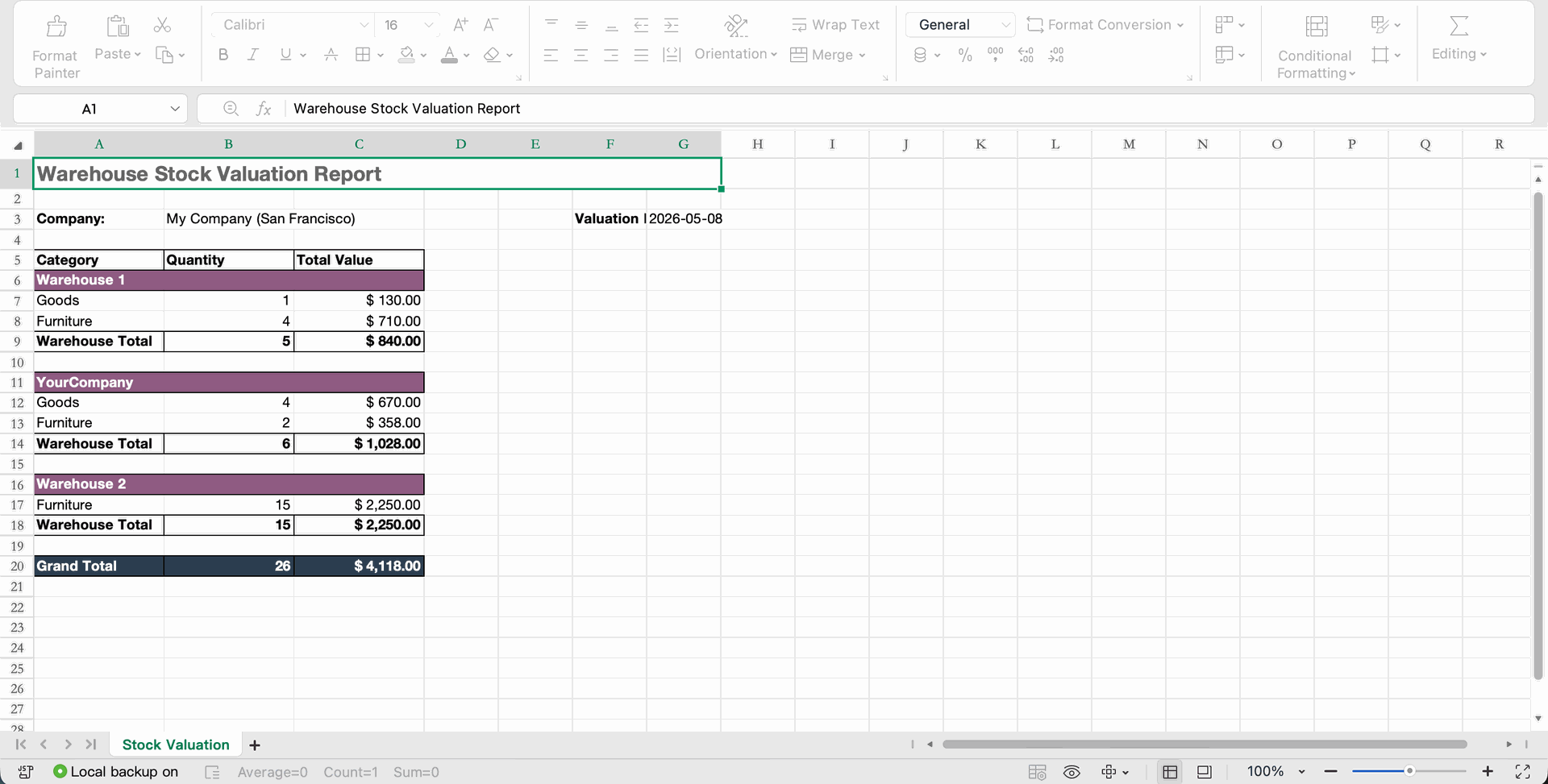1548x784 pixels.
Task: Toggle underline formatting
Action: click(285, 55)
